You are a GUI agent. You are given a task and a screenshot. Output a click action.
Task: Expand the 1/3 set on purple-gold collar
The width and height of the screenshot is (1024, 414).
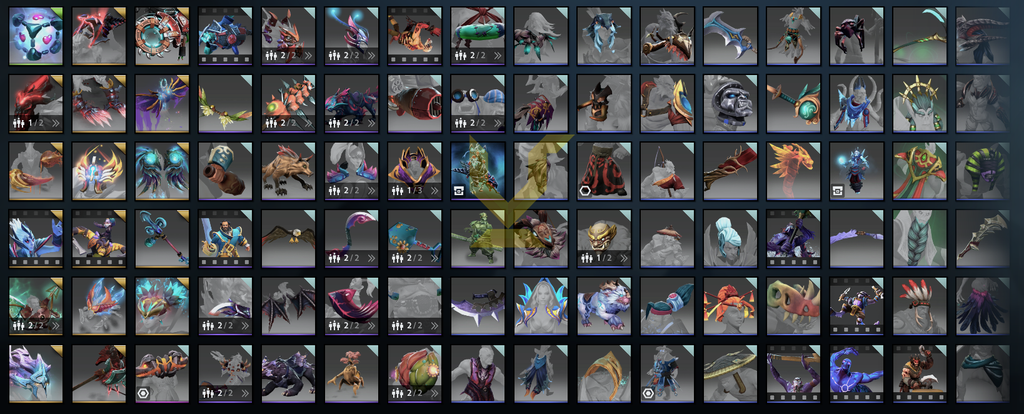[434, 191]
